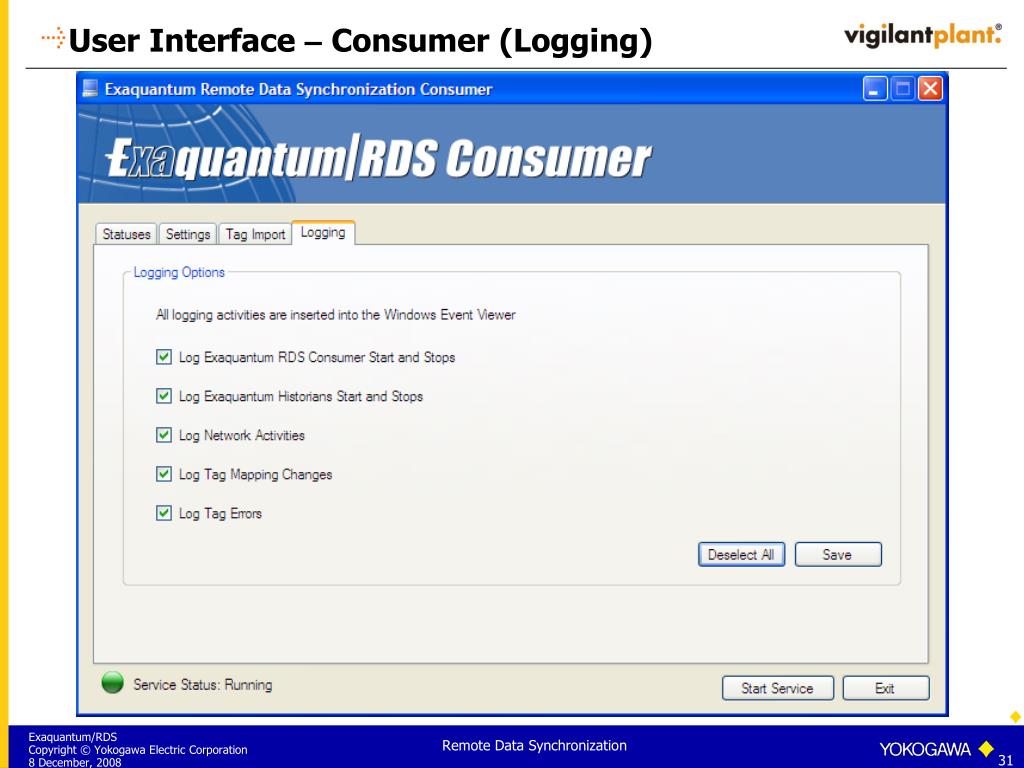Switch to the Statuses tab
The width and height of the screenshot is (1024, 768).
pos(126,234)
